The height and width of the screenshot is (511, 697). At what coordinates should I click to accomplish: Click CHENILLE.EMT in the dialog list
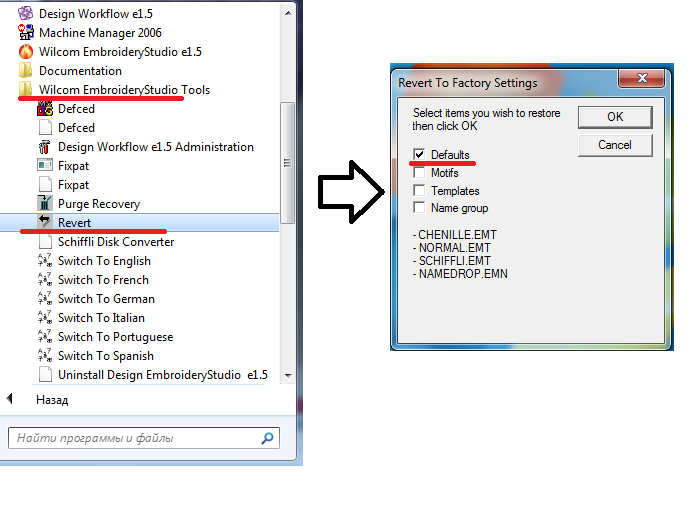pos(455,235)
